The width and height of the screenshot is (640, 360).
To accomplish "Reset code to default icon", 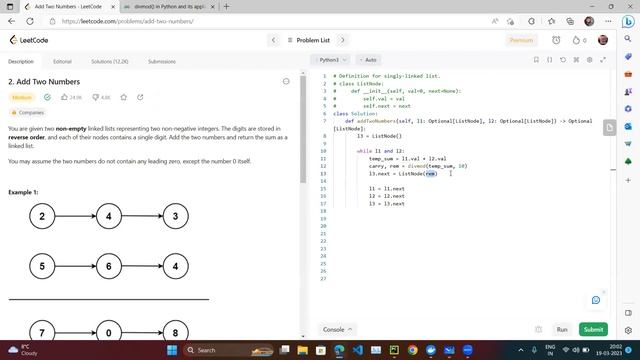I will tap(563, 60).
